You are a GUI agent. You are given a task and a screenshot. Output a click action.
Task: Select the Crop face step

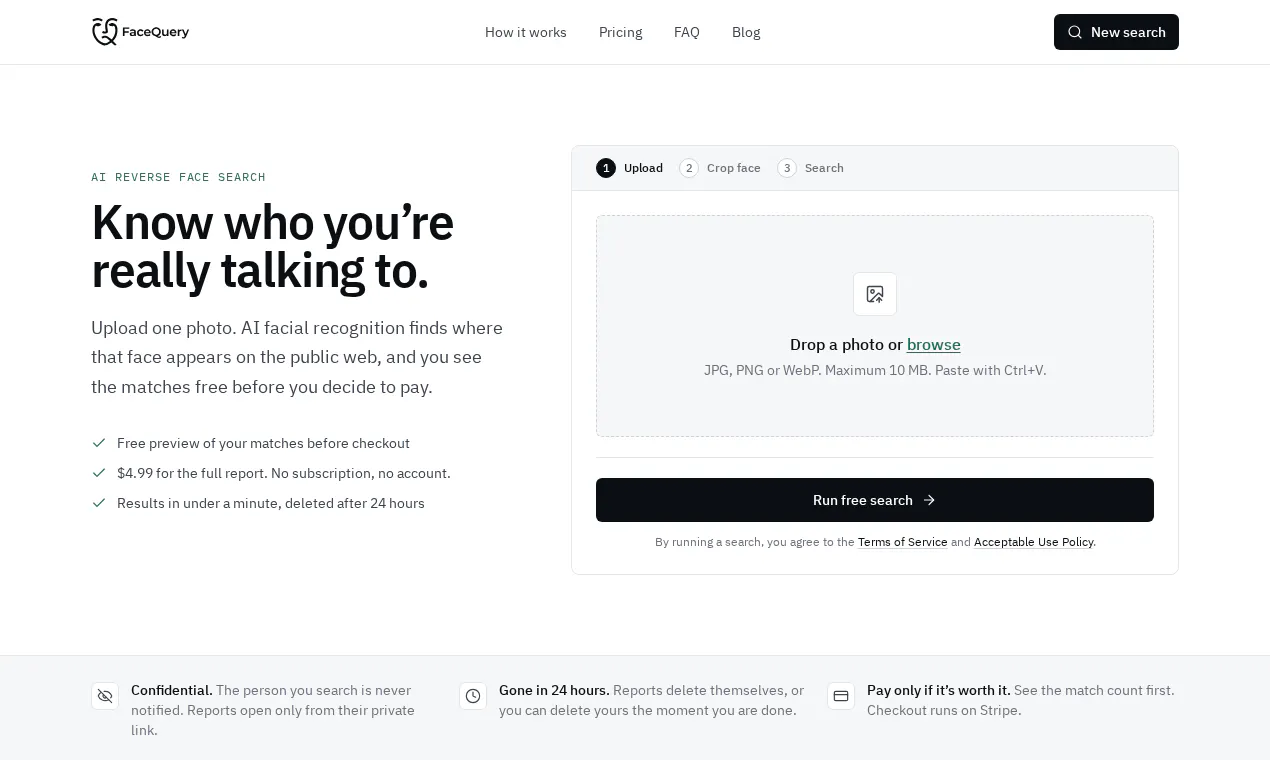(720, 168)
